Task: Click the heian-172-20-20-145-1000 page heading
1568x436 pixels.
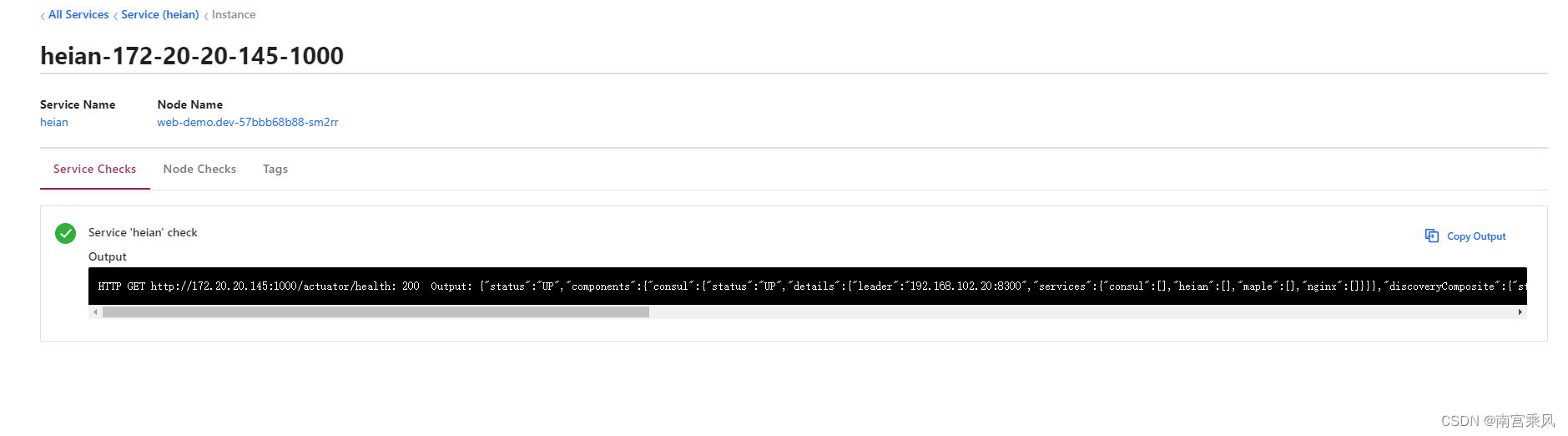Action: 192,56
